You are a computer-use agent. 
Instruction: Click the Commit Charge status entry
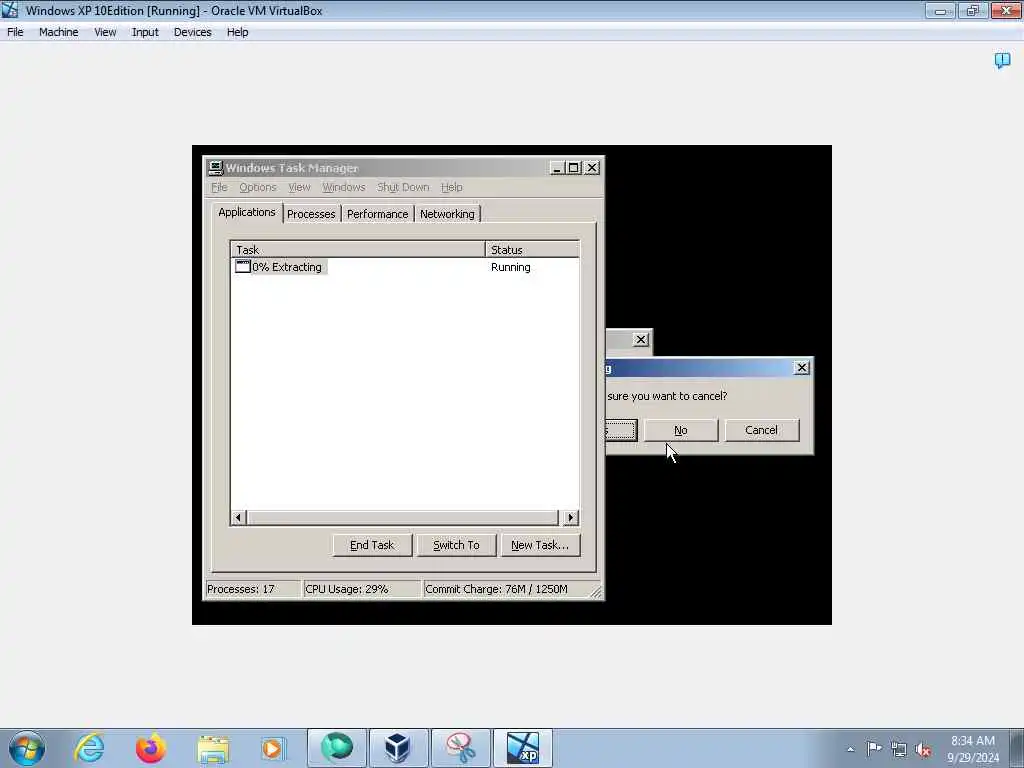pos(511,589)
